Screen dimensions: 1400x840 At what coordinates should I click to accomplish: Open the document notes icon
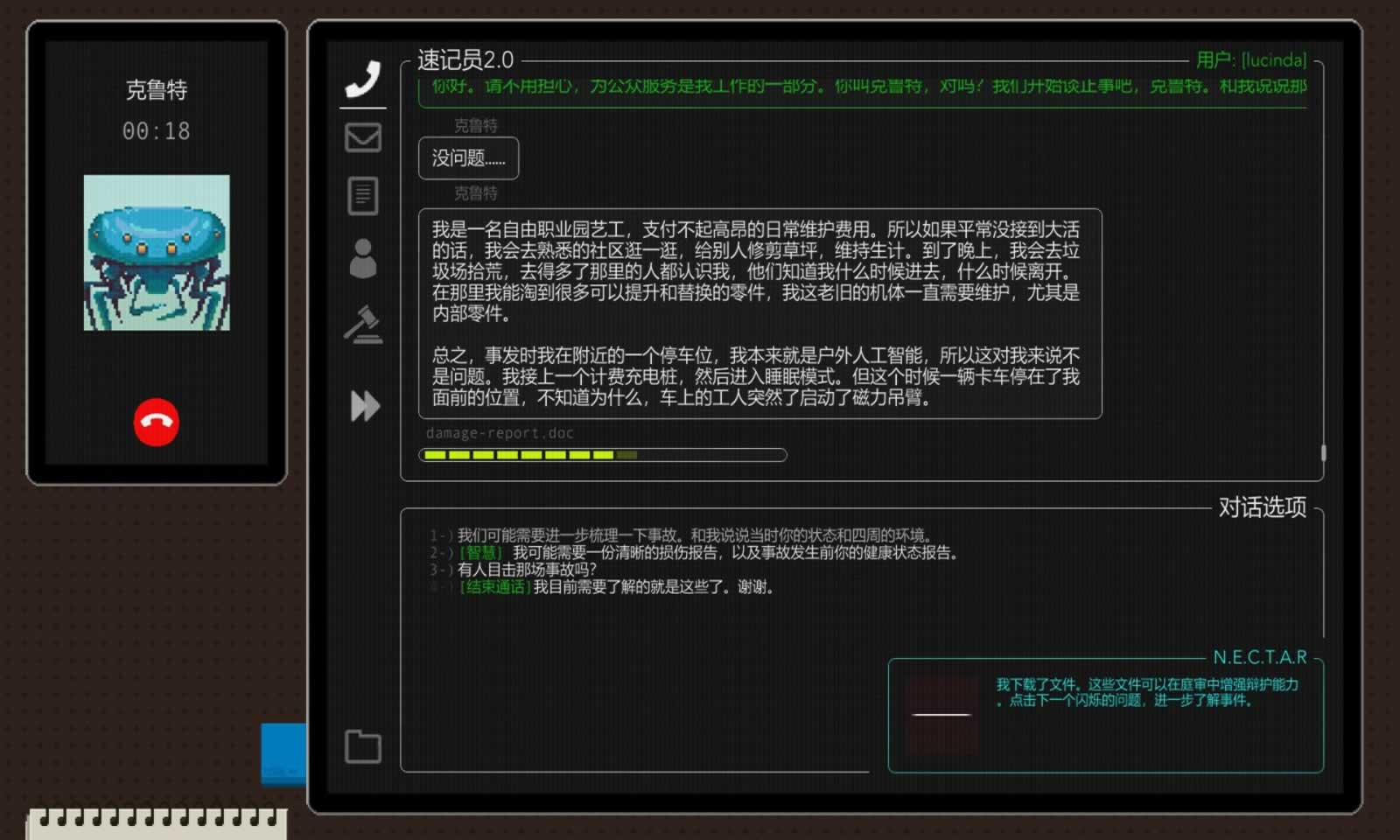(x=363, y=196)
